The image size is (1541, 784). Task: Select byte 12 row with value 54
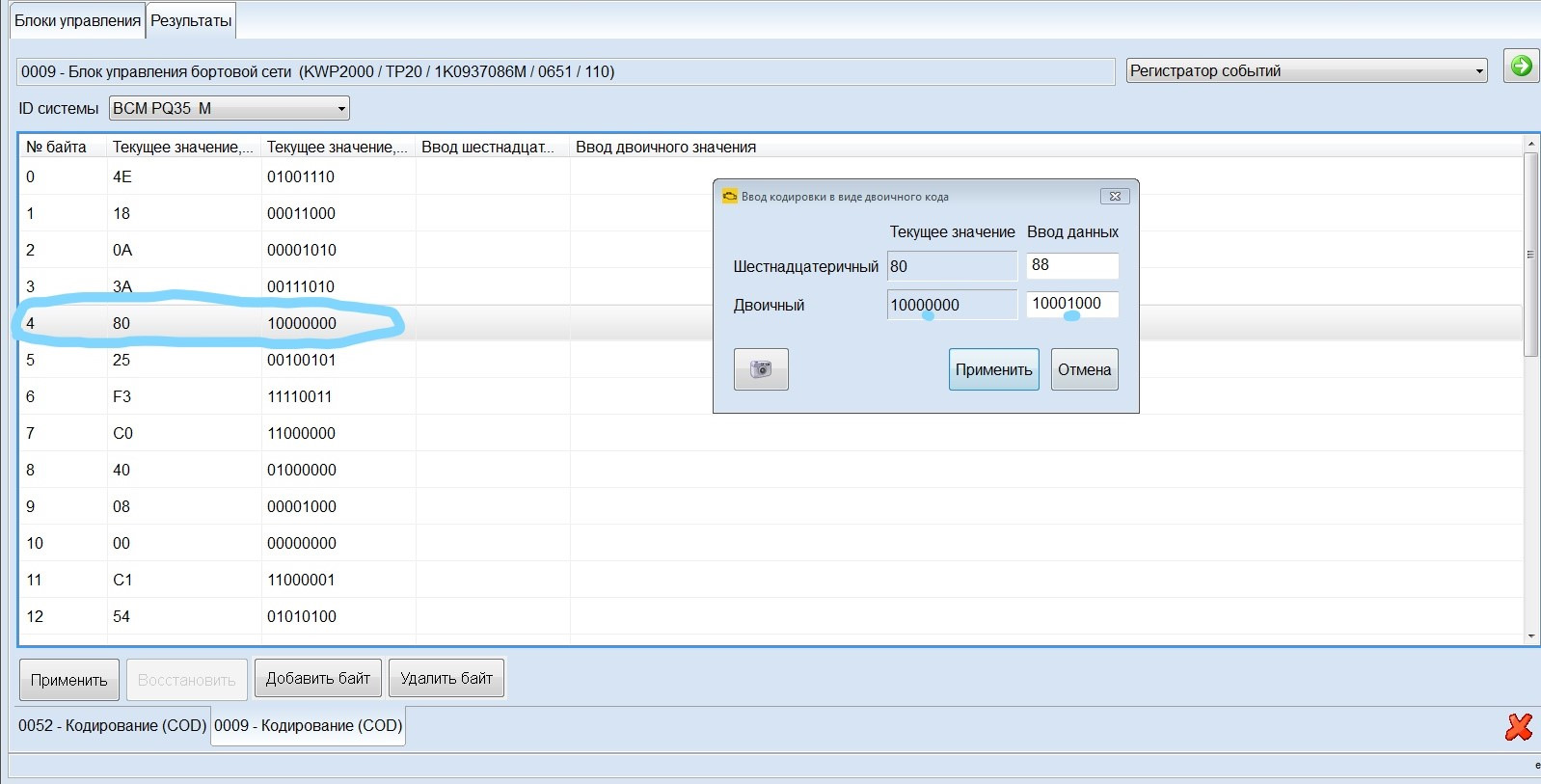(x=770, y=616)
